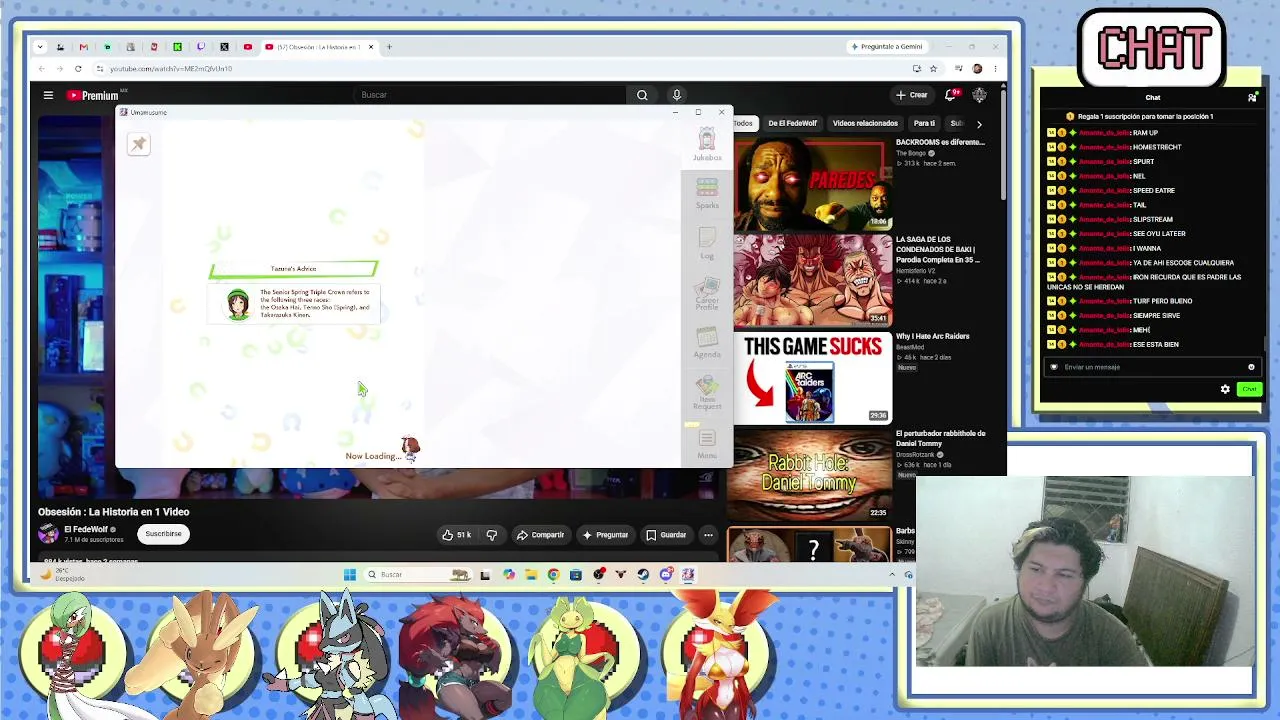Open the chat community icon in header
Image resolution: width=1280 pixels, height=720 pixels.
pyautogui.click(x=1252, y=97)
